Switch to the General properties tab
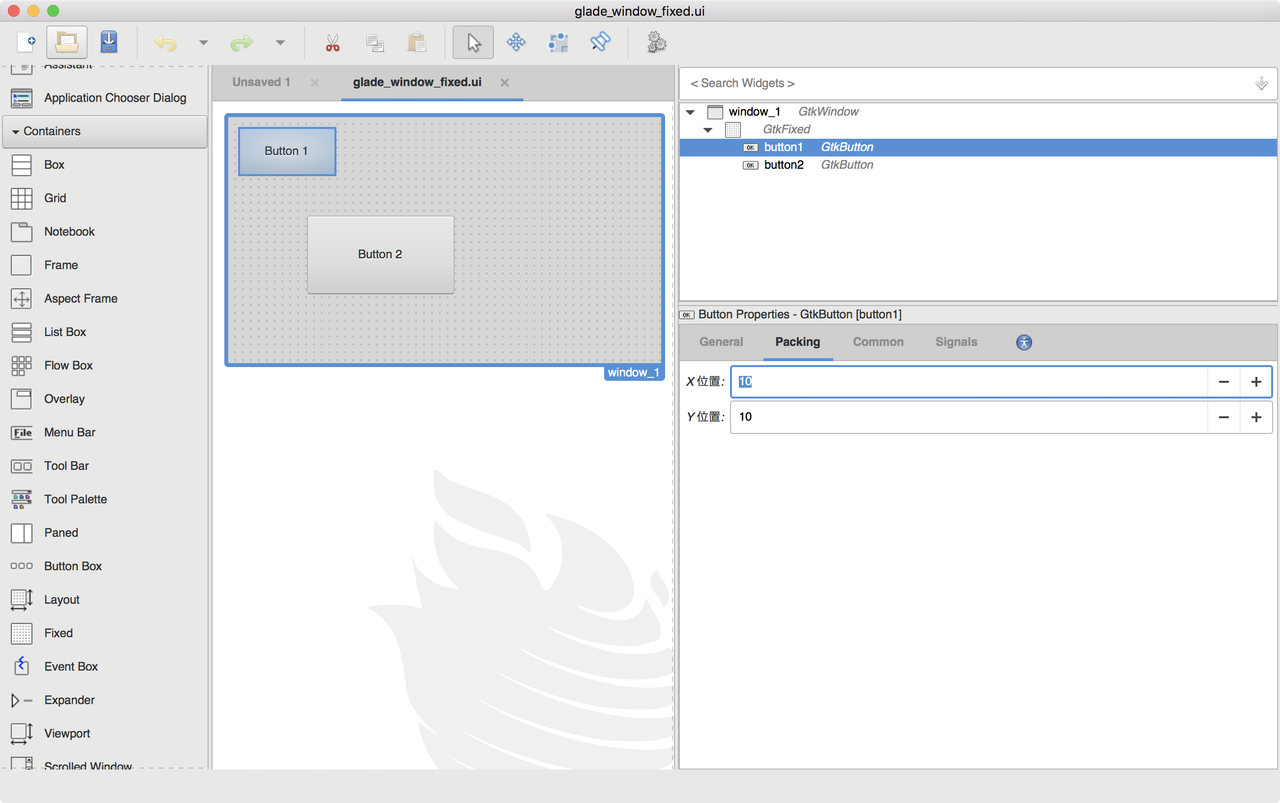 click(720, 341)
